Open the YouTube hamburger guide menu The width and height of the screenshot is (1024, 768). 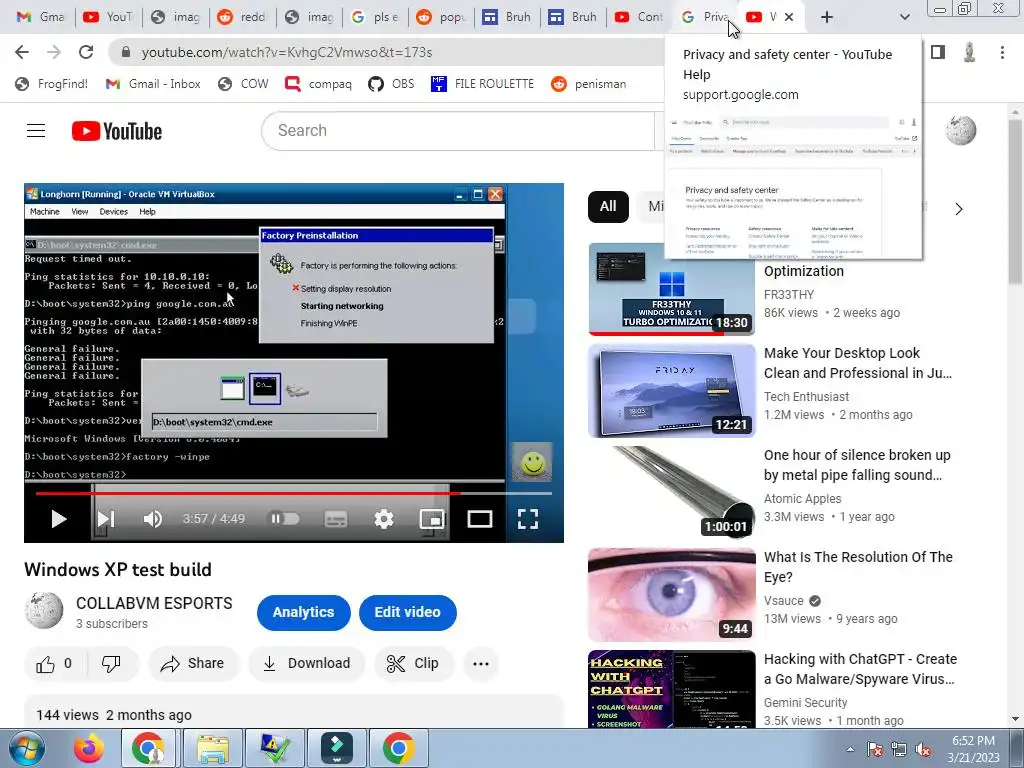pyautogui.click(x=36, y=131)
